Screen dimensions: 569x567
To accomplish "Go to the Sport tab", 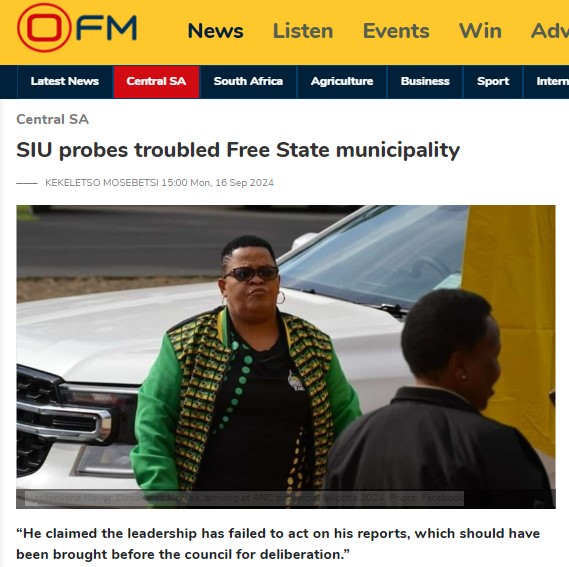I will click(x=493, y=81).
